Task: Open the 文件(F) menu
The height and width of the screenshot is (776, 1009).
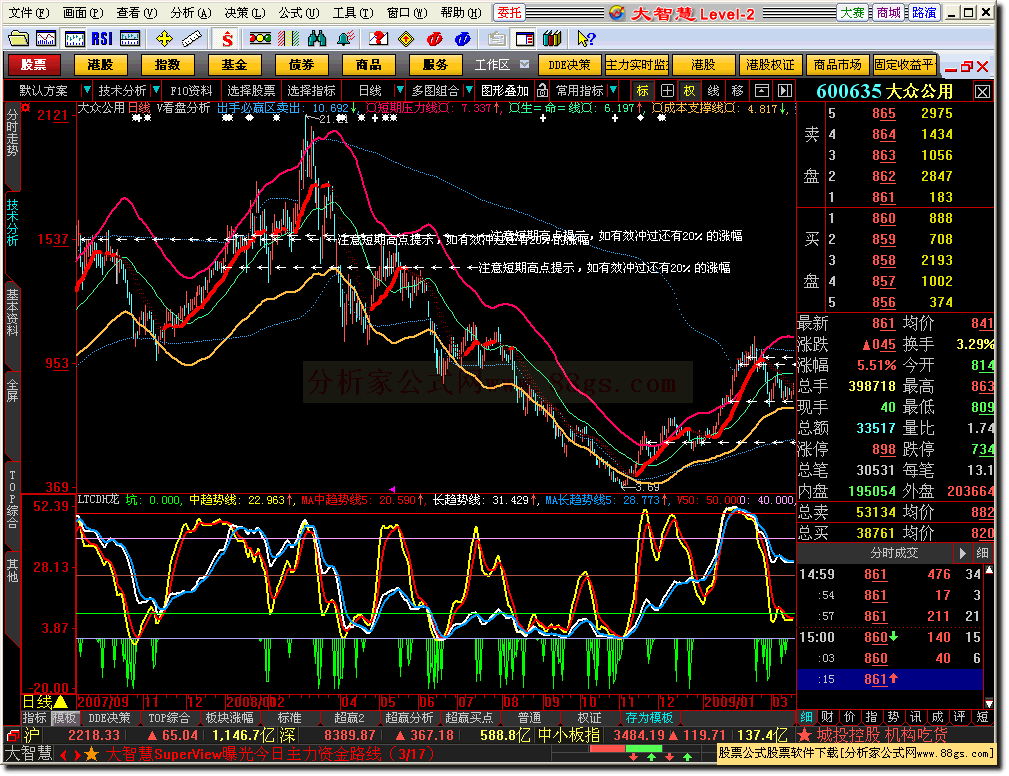Action: point(28,13)
